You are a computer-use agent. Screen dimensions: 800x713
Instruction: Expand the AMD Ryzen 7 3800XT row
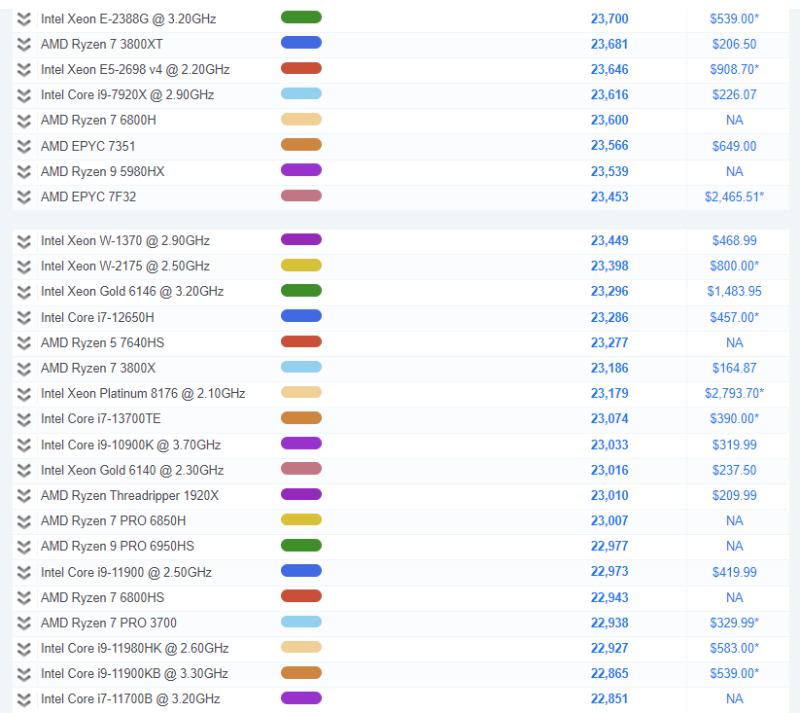pyautogui.click(x=23, y=44)
